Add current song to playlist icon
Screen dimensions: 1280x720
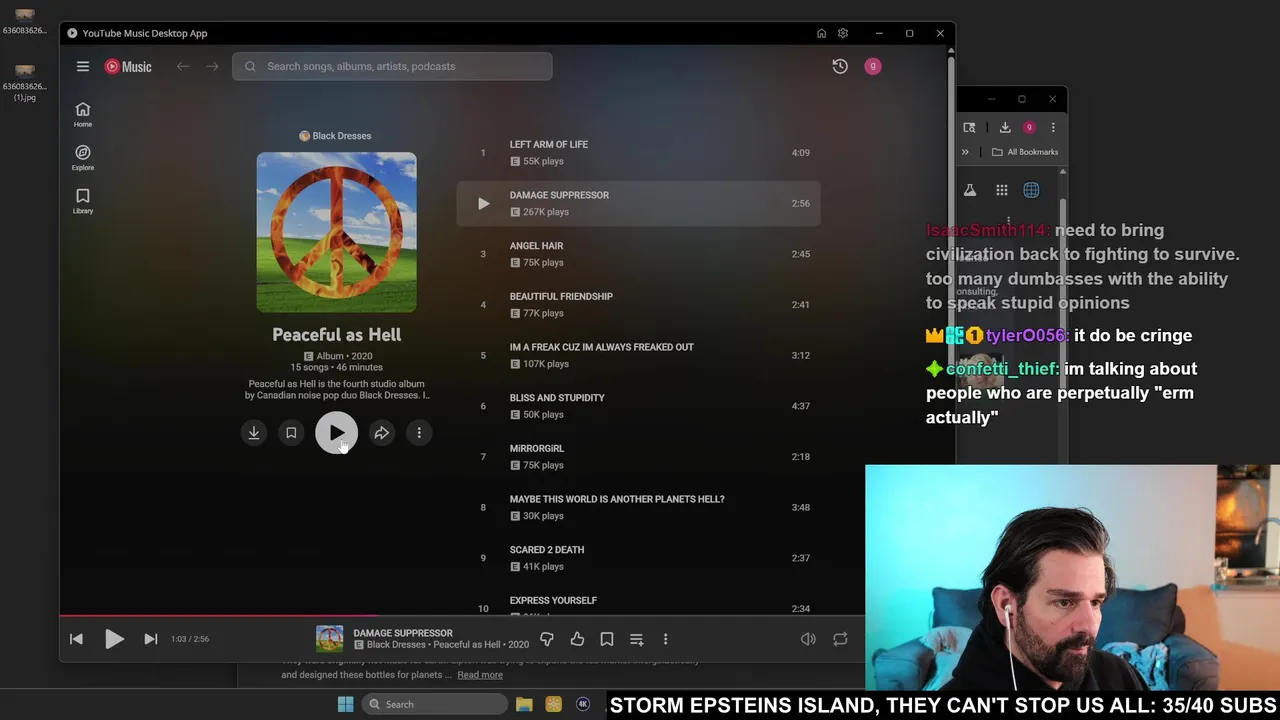tap(636, 639)
